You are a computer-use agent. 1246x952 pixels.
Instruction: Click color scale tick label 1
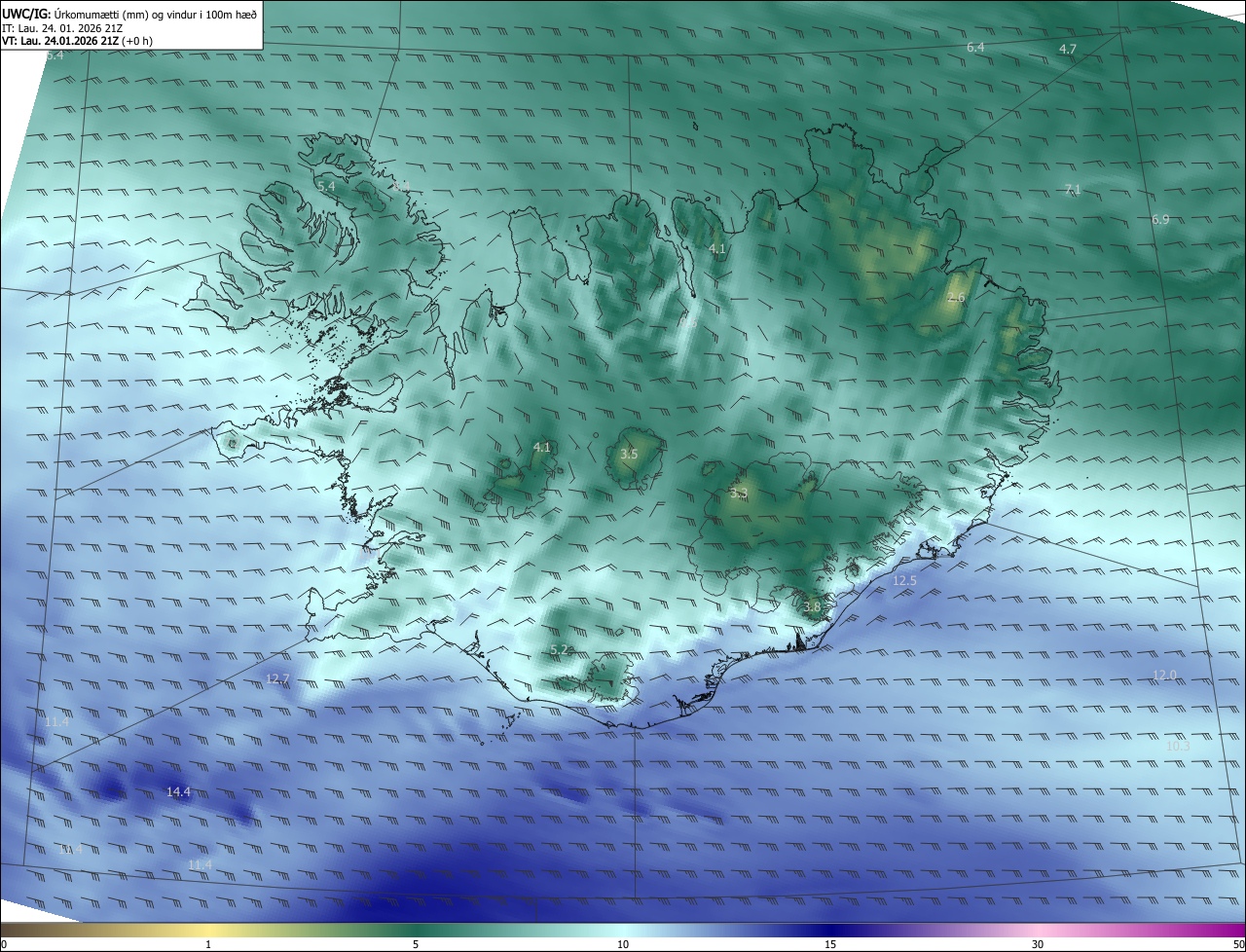[208, 944]
